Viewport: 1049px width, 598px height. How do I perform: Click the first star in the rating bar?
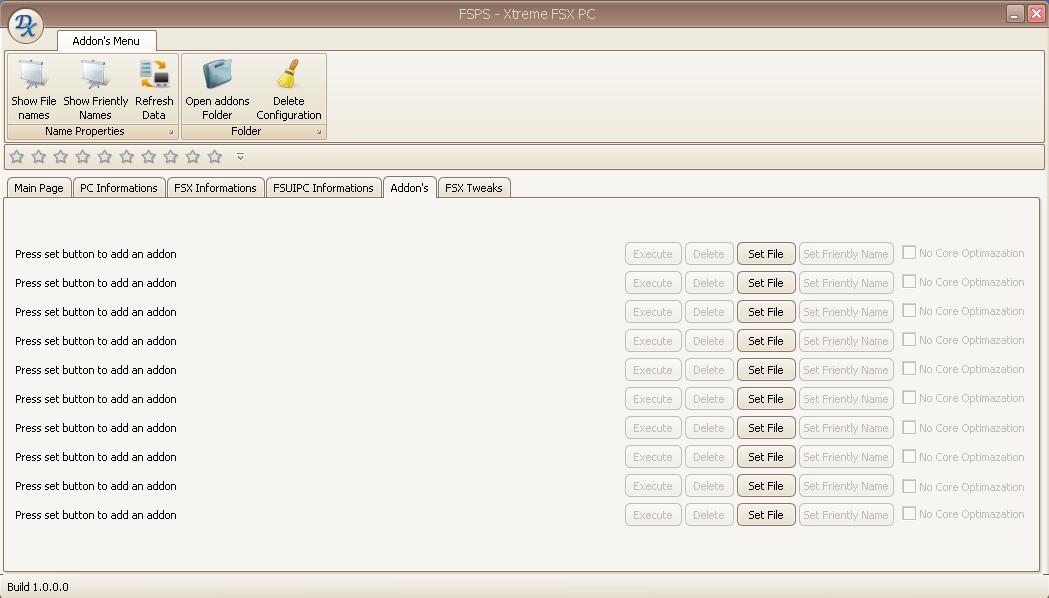pyautogui.click(x=17, y=157)
